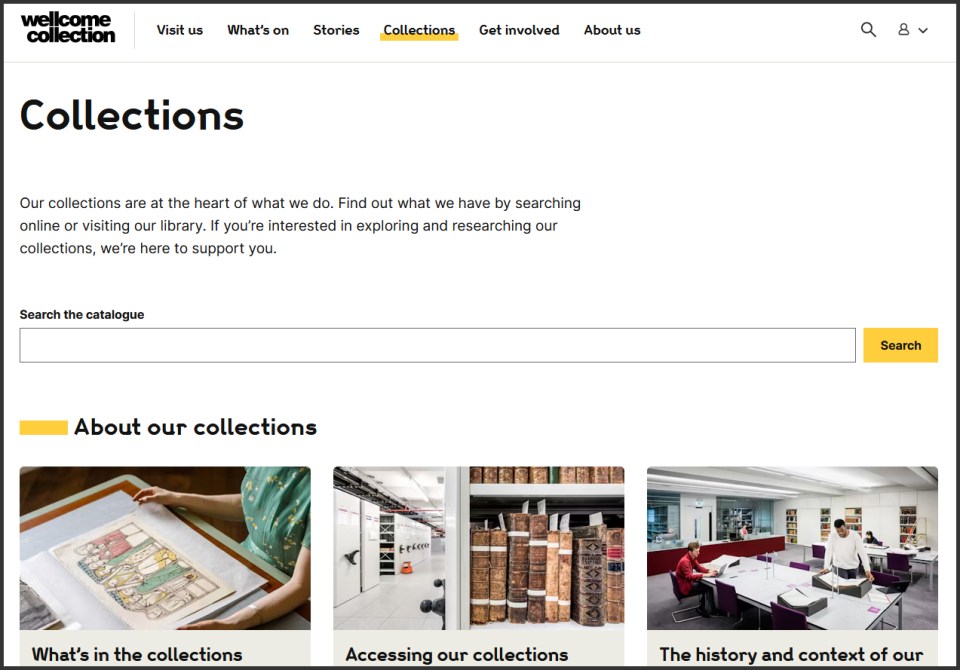The width and height of the screenshot is (960, 670).
Task: Expand the account dropdown chevron
Action: pyautogui.click(x=923, y=30)
